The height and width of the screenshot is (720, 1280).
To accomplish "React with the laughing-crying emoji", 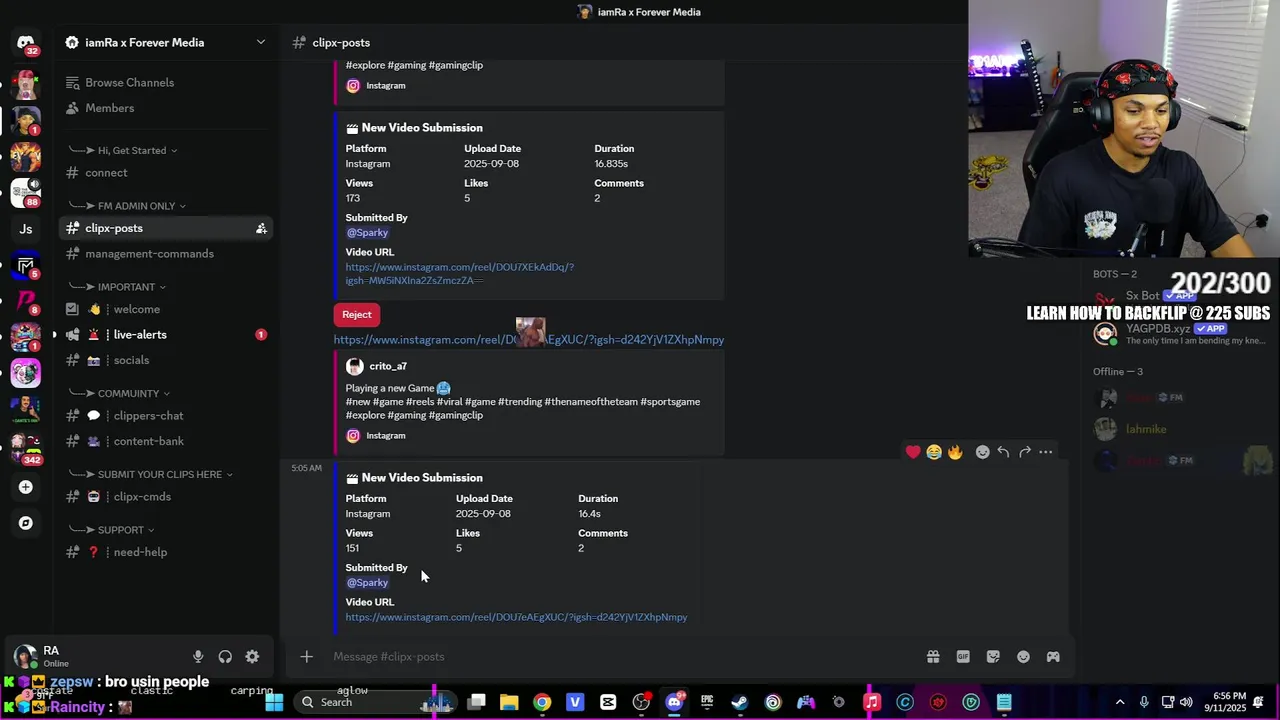I will (x=934, y=452).
